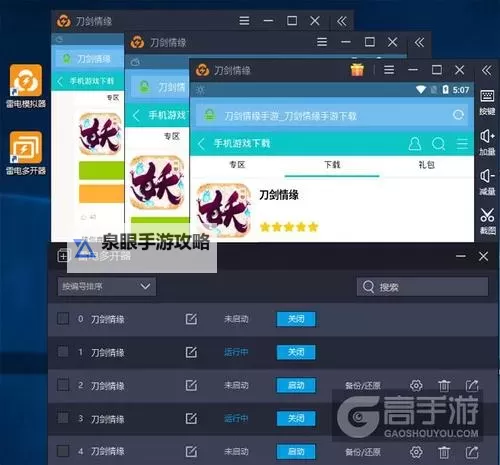Open the search magnifier in teal header
Screen dimensions: 500x465
[438, 144]
